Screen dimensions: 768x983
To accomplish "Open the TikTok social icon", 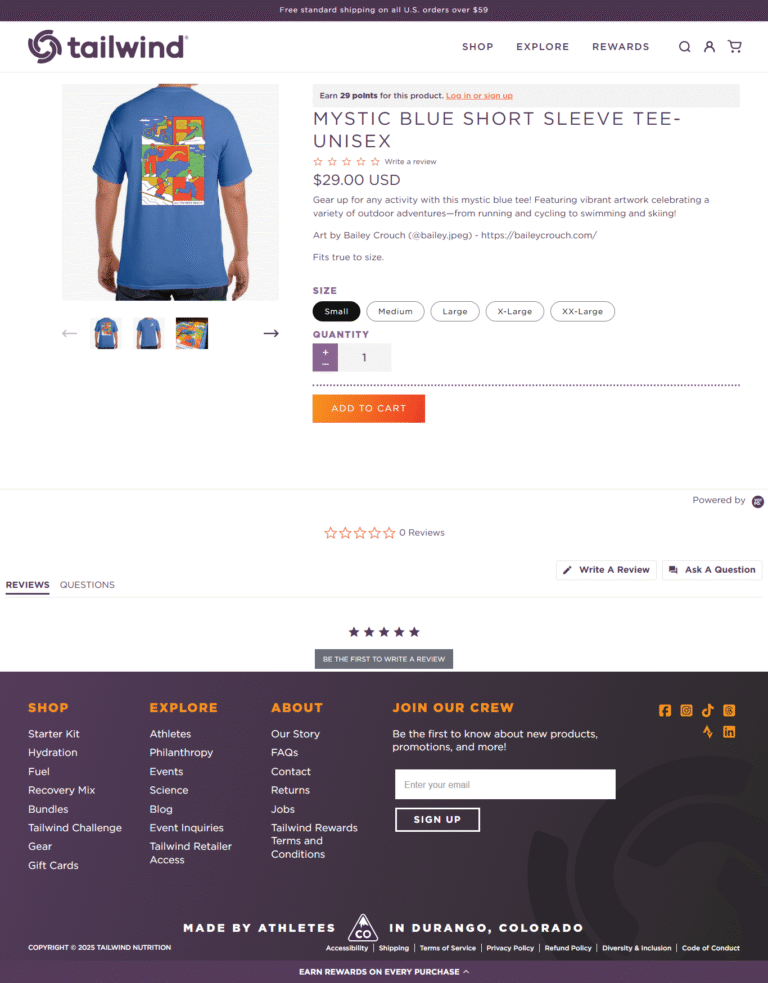I will pyautogui.click(x=708, y=710).
